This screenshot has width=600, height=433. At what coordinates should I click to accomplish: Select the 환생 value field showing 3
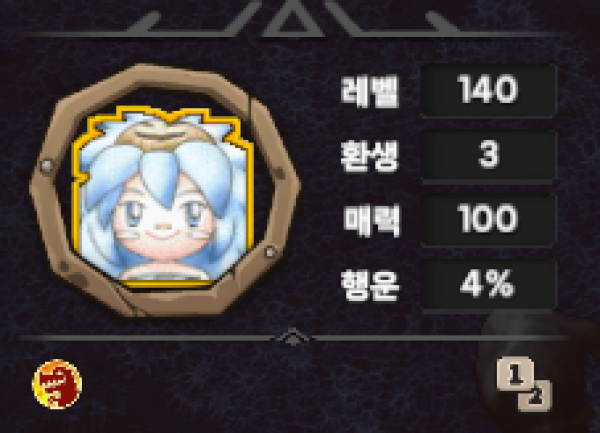click(x=488, y=155)
